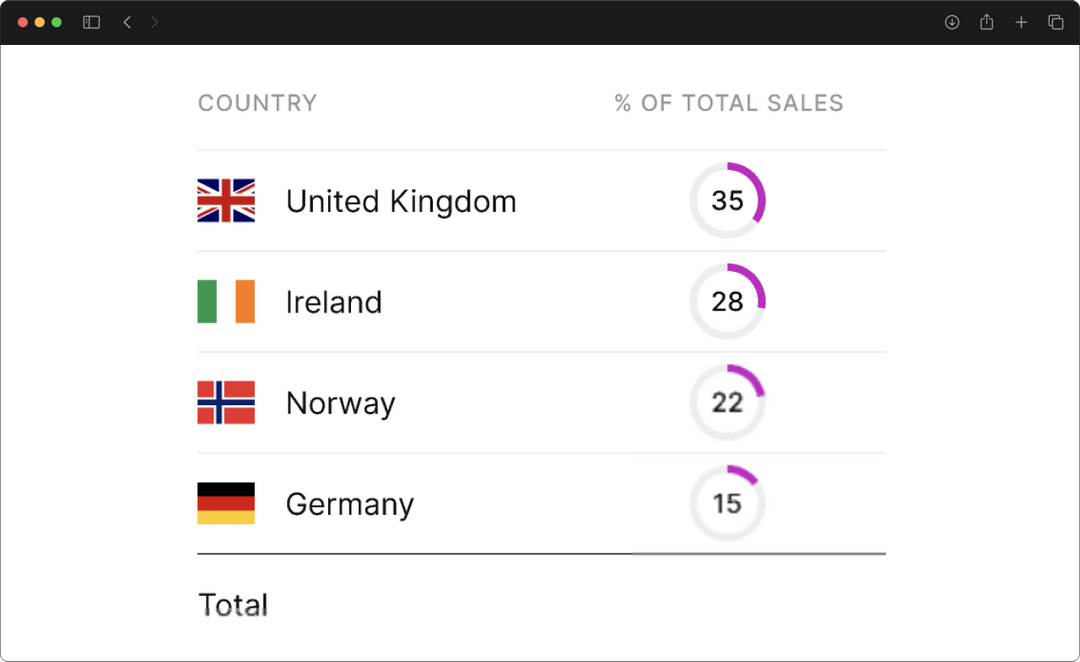
Task: Click the Ireland flag icon
Action: (226, 302)
